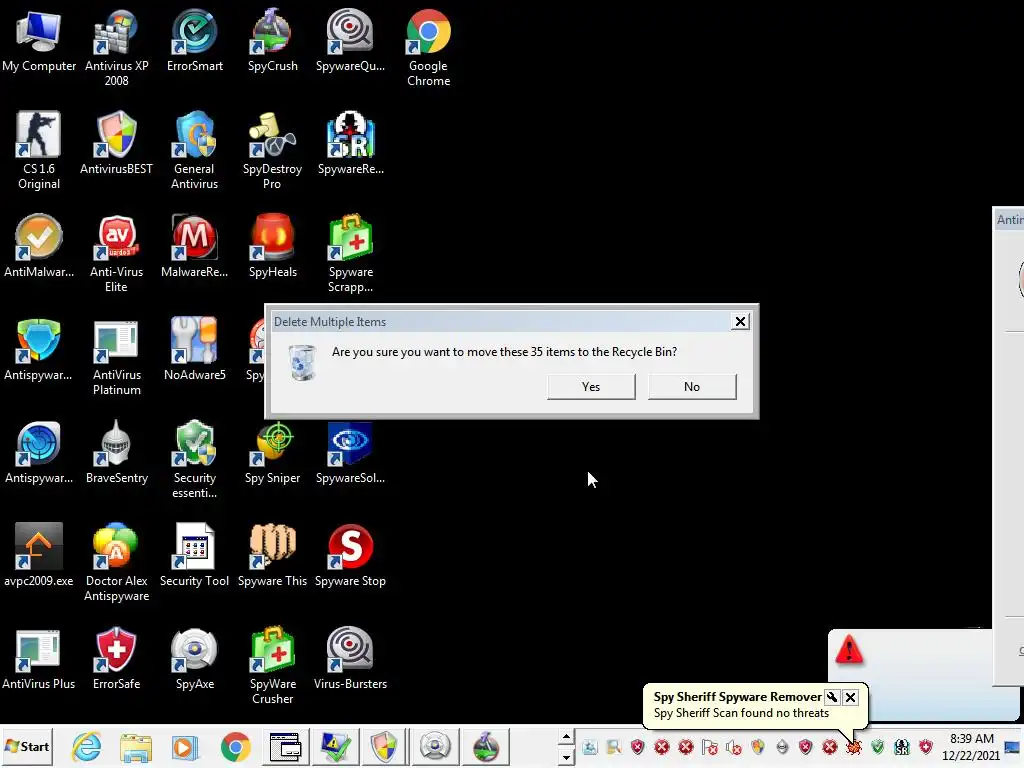Open the Start menu
This screenshot has height=768, width=1024.
[27, 746]
